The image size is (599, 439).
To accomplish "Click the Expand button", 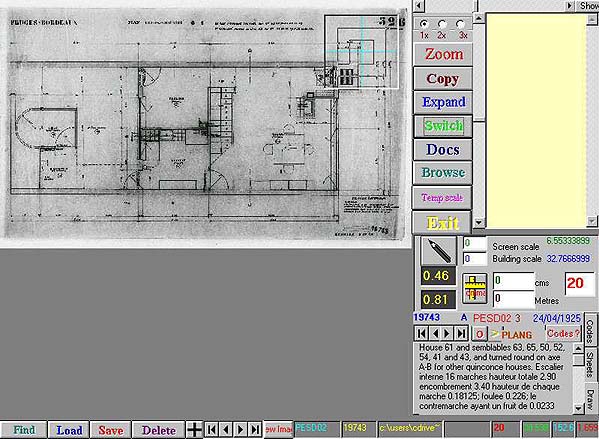I will pos(443,102).
